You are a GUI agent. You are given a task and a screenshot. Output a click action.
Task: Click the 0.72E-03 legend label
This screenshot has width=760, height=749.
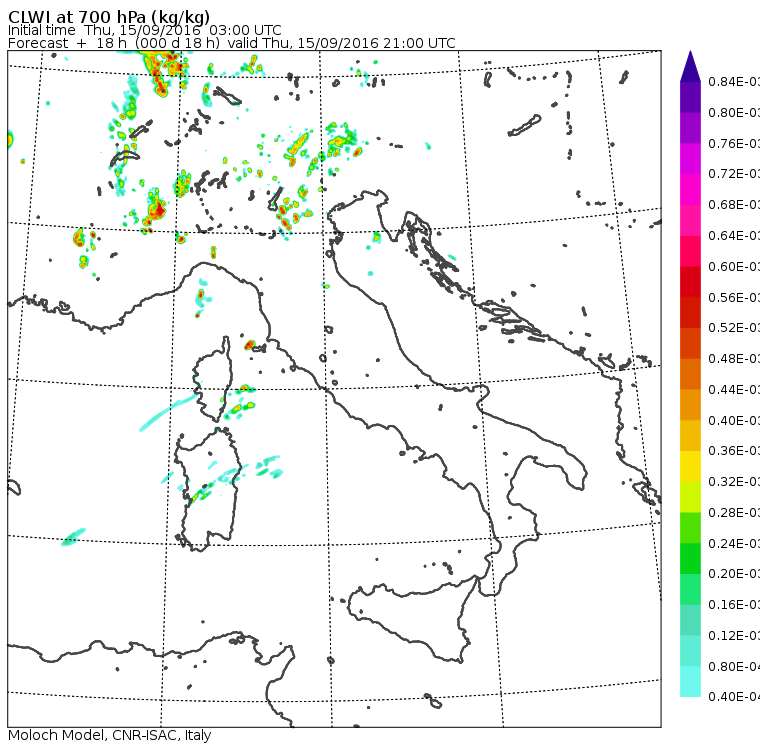tap(734, 174)
